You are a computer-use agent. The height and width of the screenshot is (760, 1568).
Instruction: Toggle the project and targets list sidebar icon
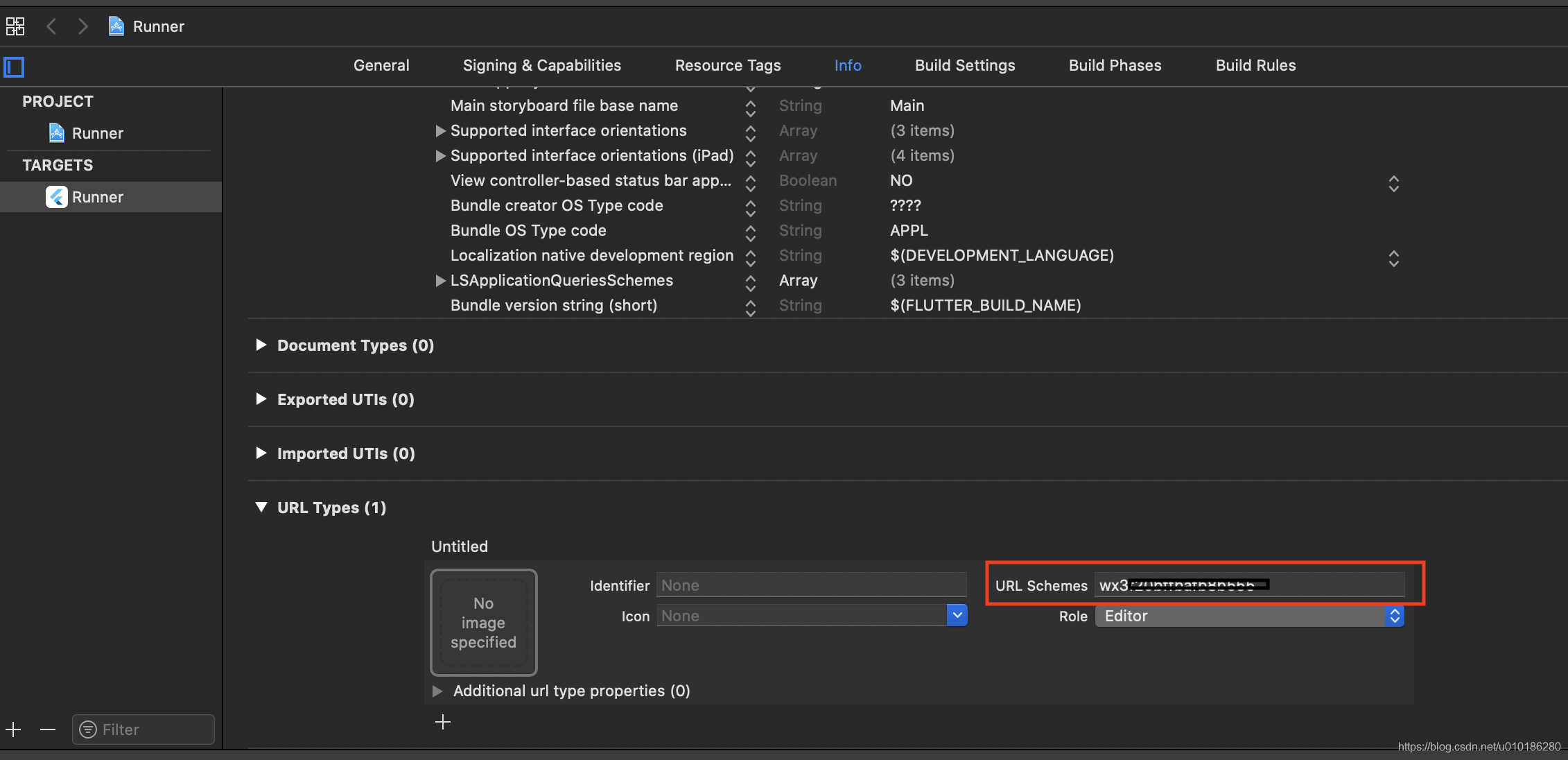[14, 67]
